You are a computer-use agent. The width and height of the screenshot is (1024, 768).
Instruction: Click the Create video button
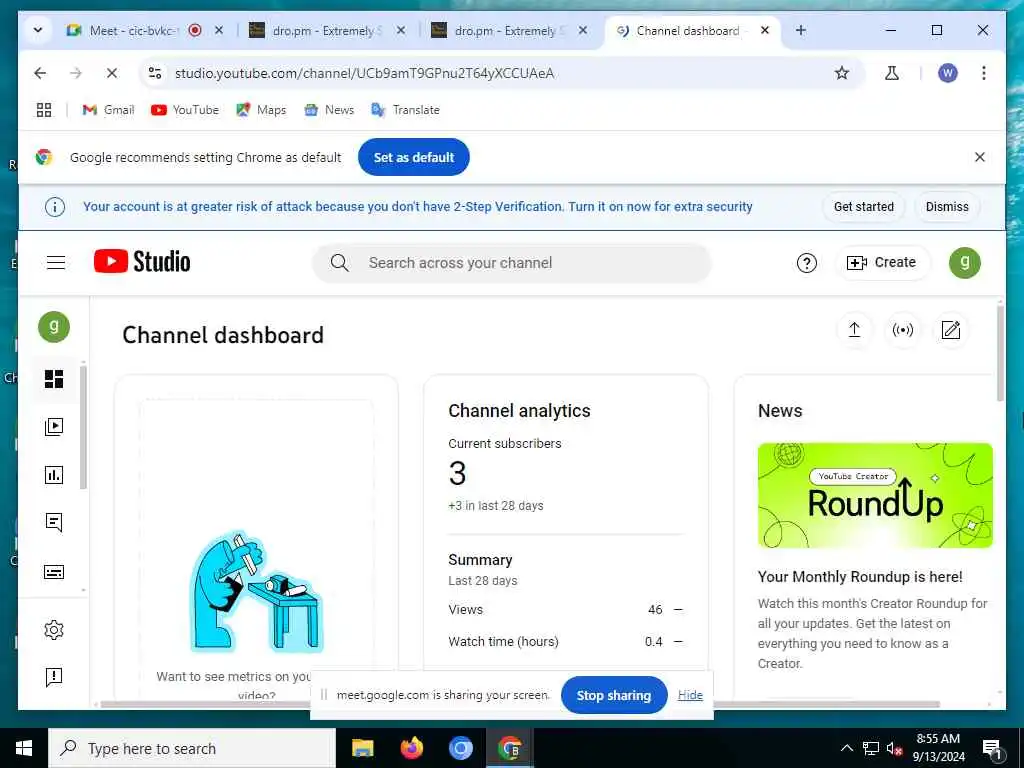point(882,263)
